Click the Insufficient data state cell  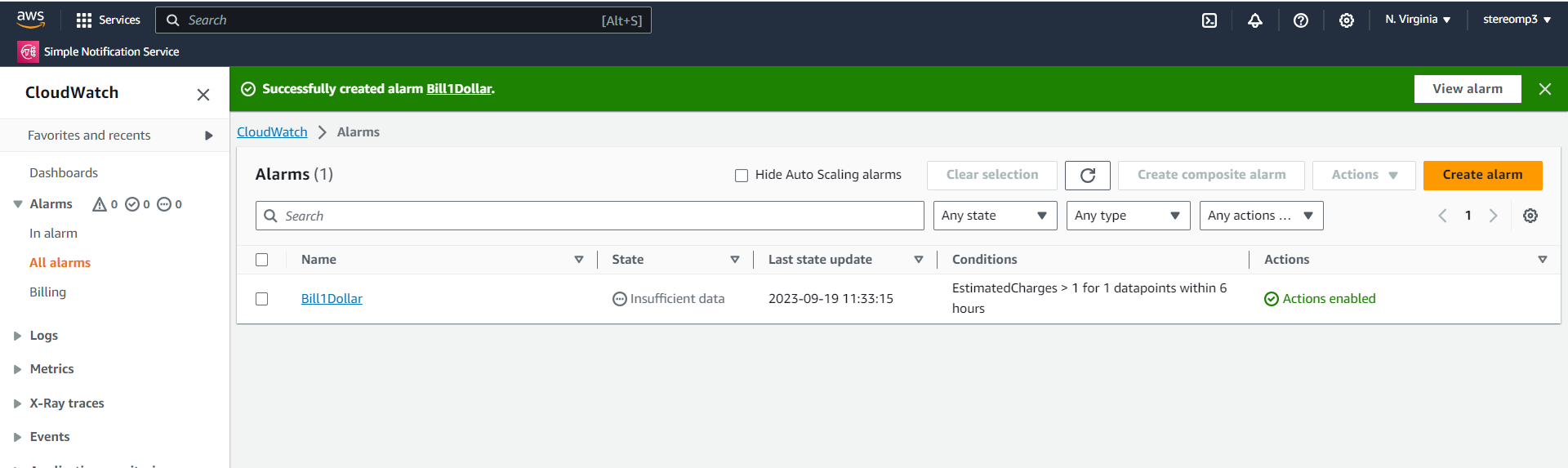tap(669, 299)
